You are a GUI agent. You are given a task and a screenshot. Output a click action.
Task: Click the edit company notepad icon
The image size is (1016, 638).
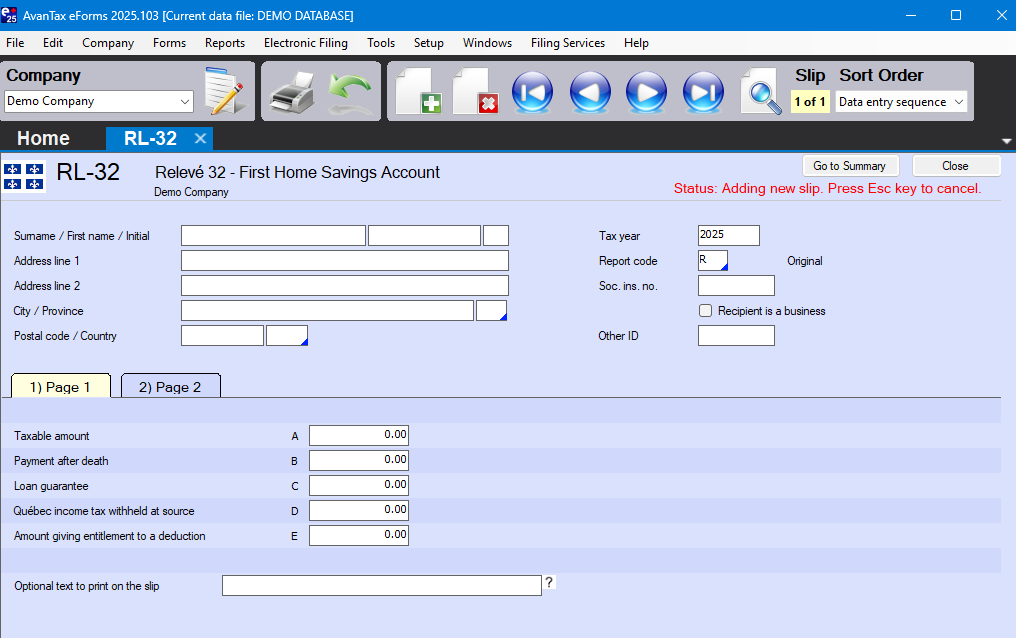point(224,92)
